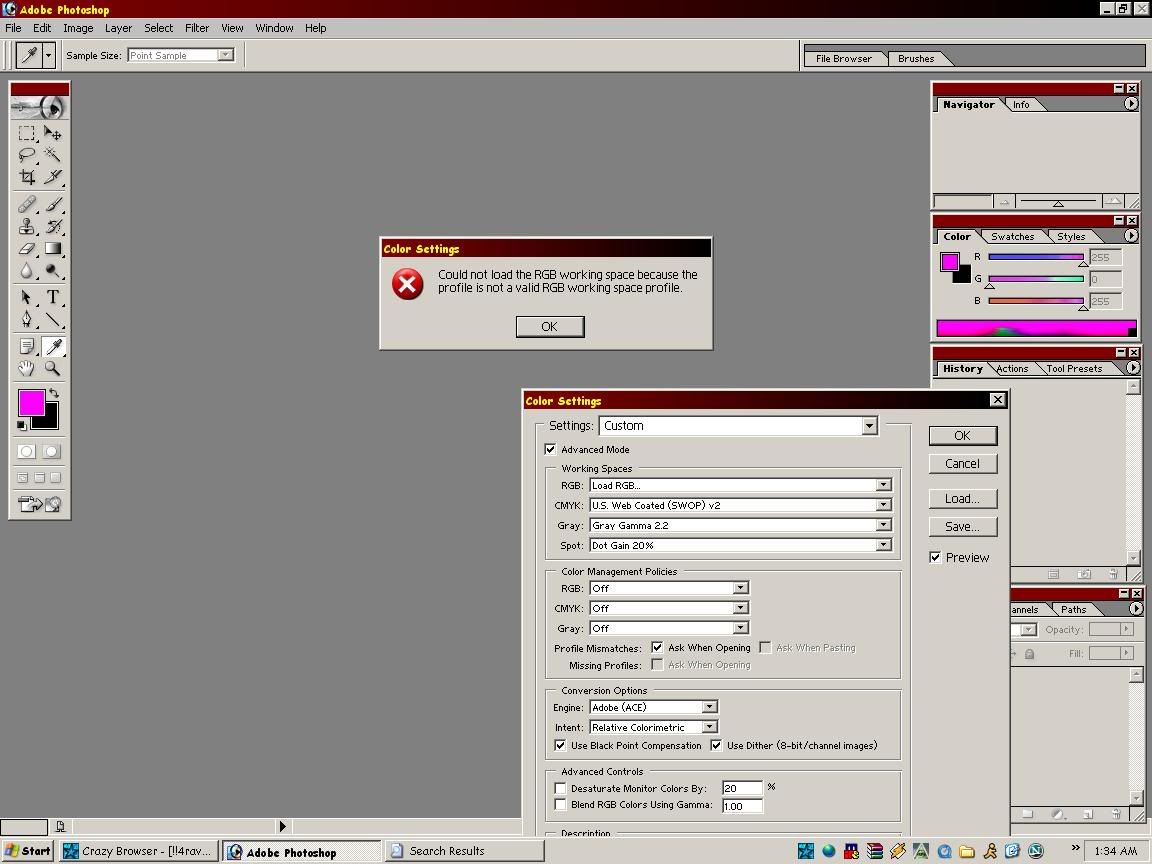1152x864 pixels.
Task: Switch to the Actions tab
Action: (x=1012, y=369)
